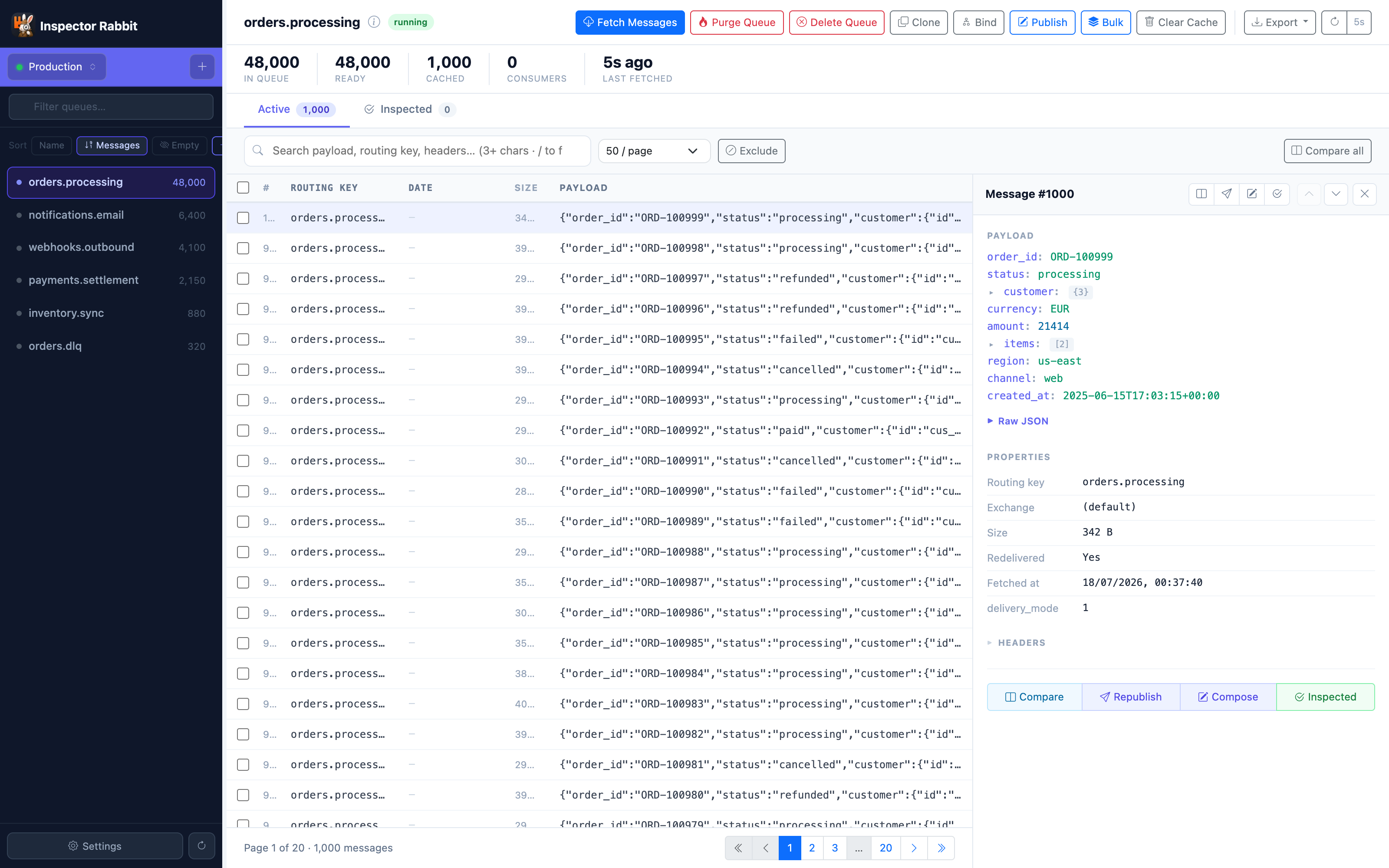Check the row checkbox for ORD-100995
The image size is (1389, 868).
[x=244, y=340]
